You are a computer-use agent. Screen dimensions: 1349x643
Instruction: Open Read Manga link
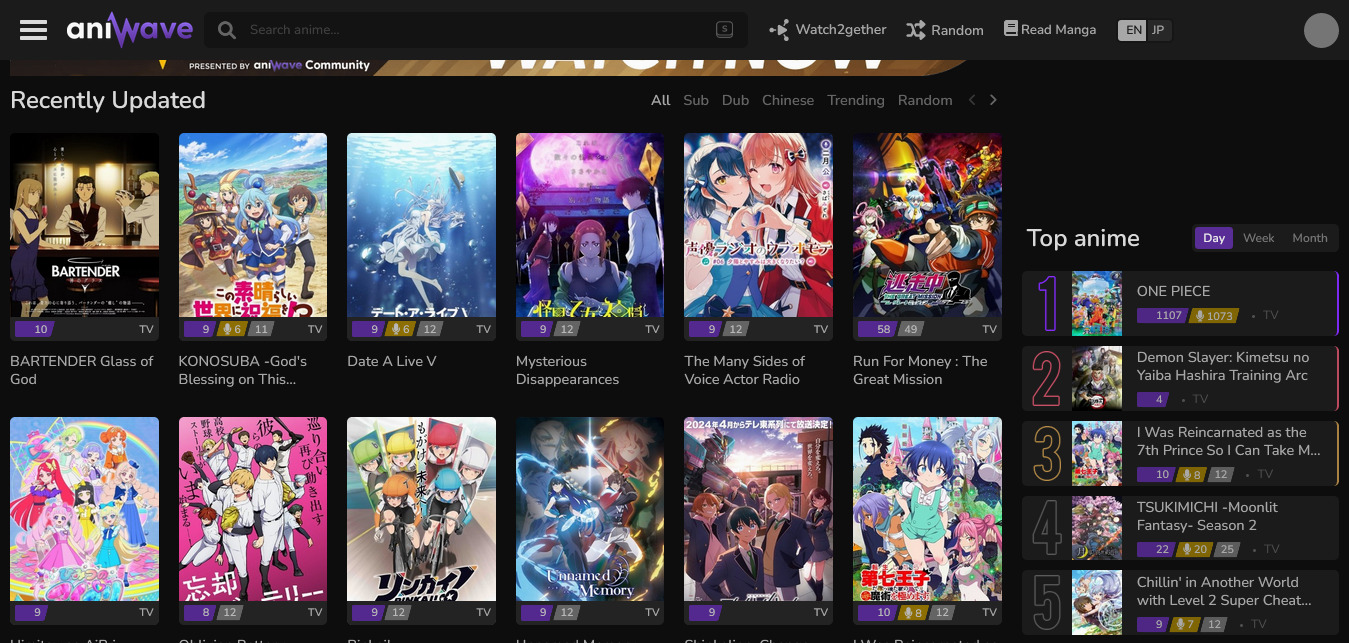click(x=1050, y=29)
